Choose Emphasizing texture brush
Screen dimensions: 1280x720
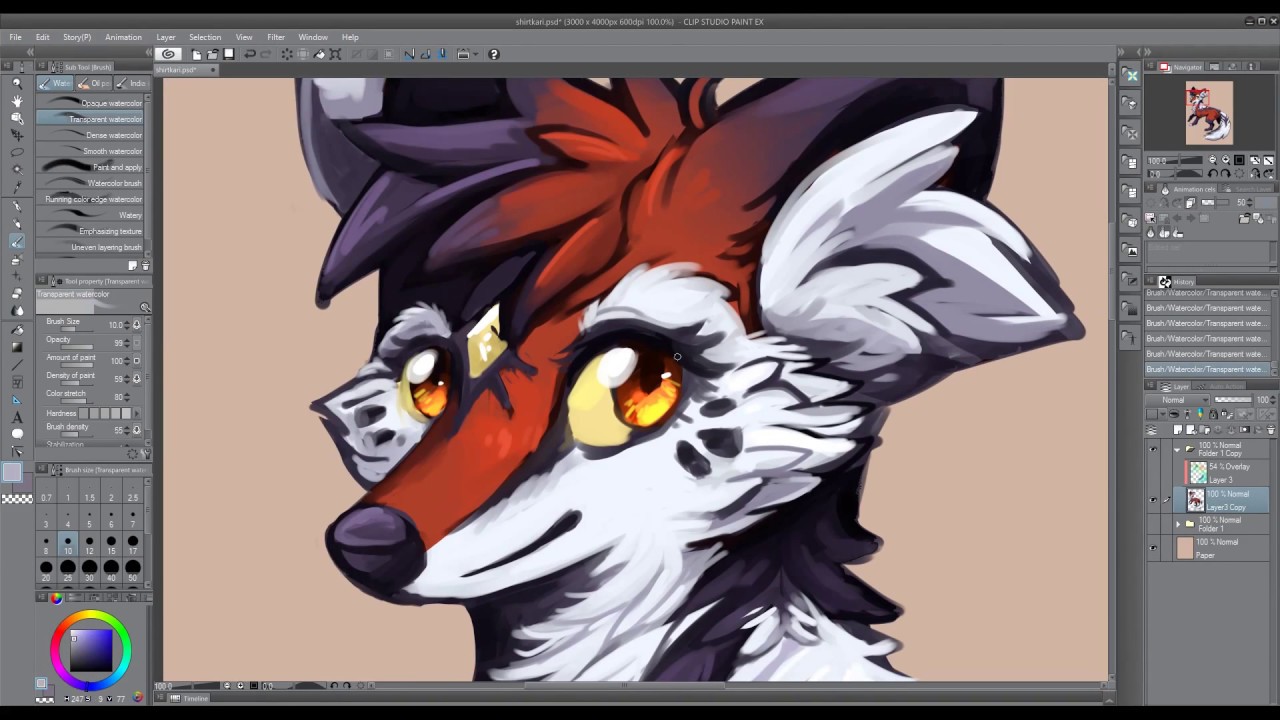(92, 231)
